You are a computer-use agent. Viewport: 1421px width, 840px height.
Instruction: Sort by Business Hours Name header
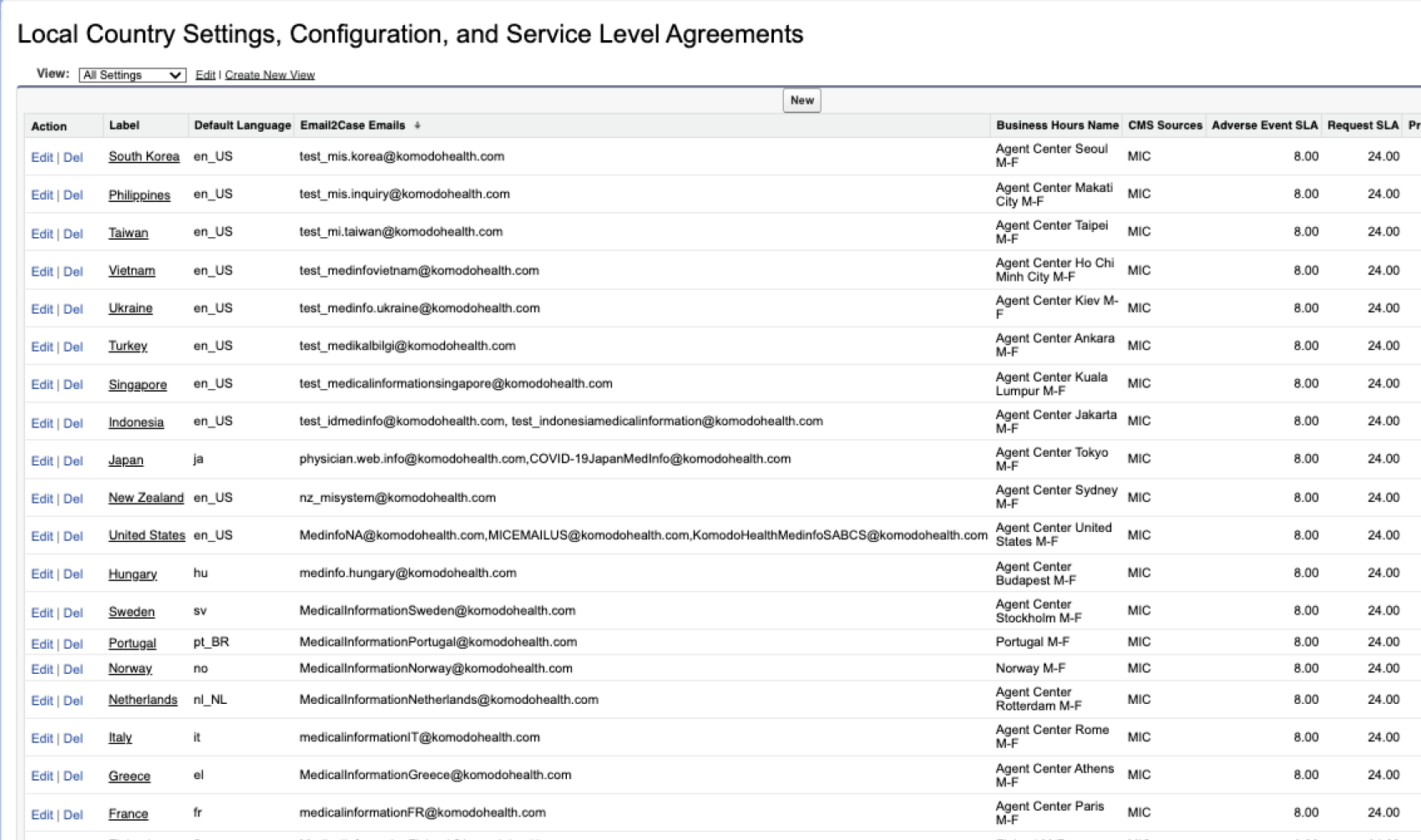(x=1057, y=125)
